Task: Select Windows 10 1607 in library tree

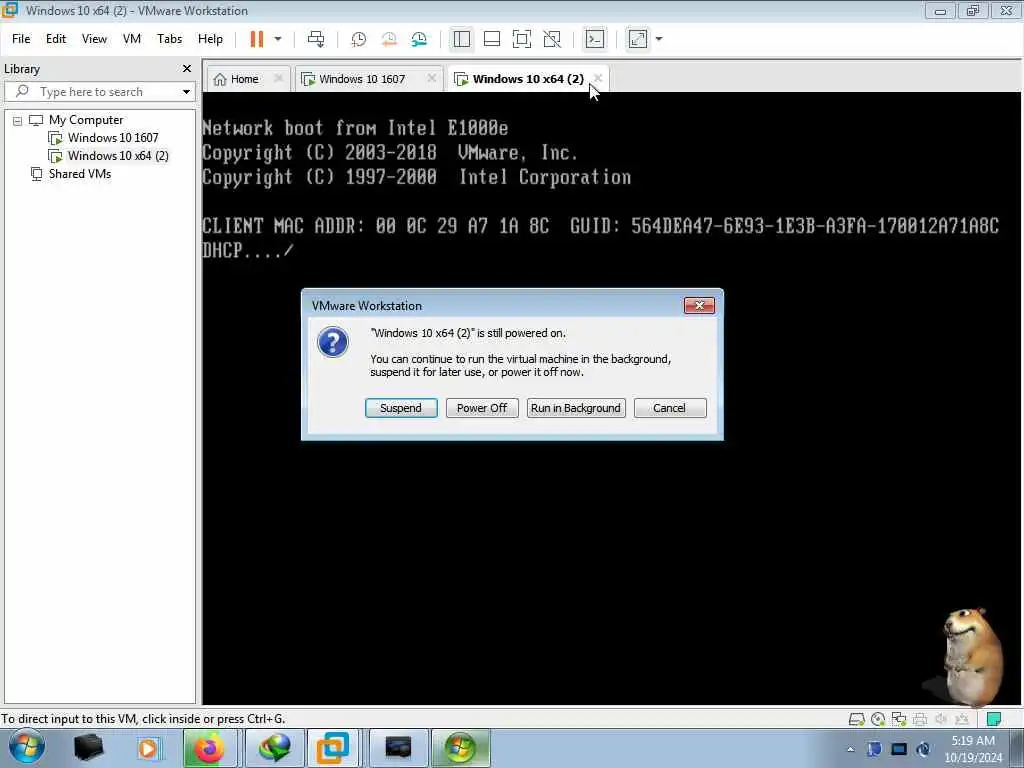Action: pos(113,138)
